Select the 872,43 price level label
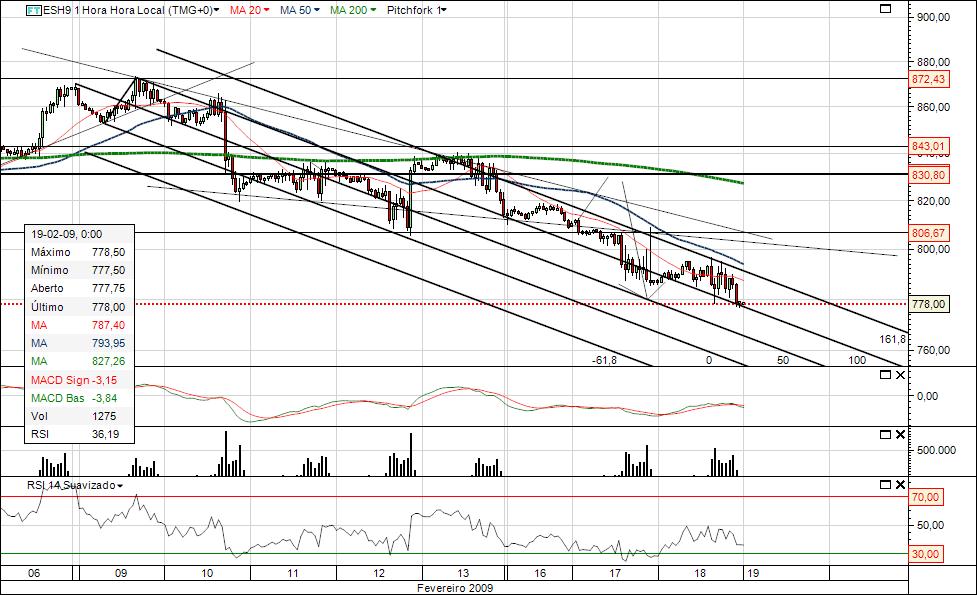 pos(928,79)
